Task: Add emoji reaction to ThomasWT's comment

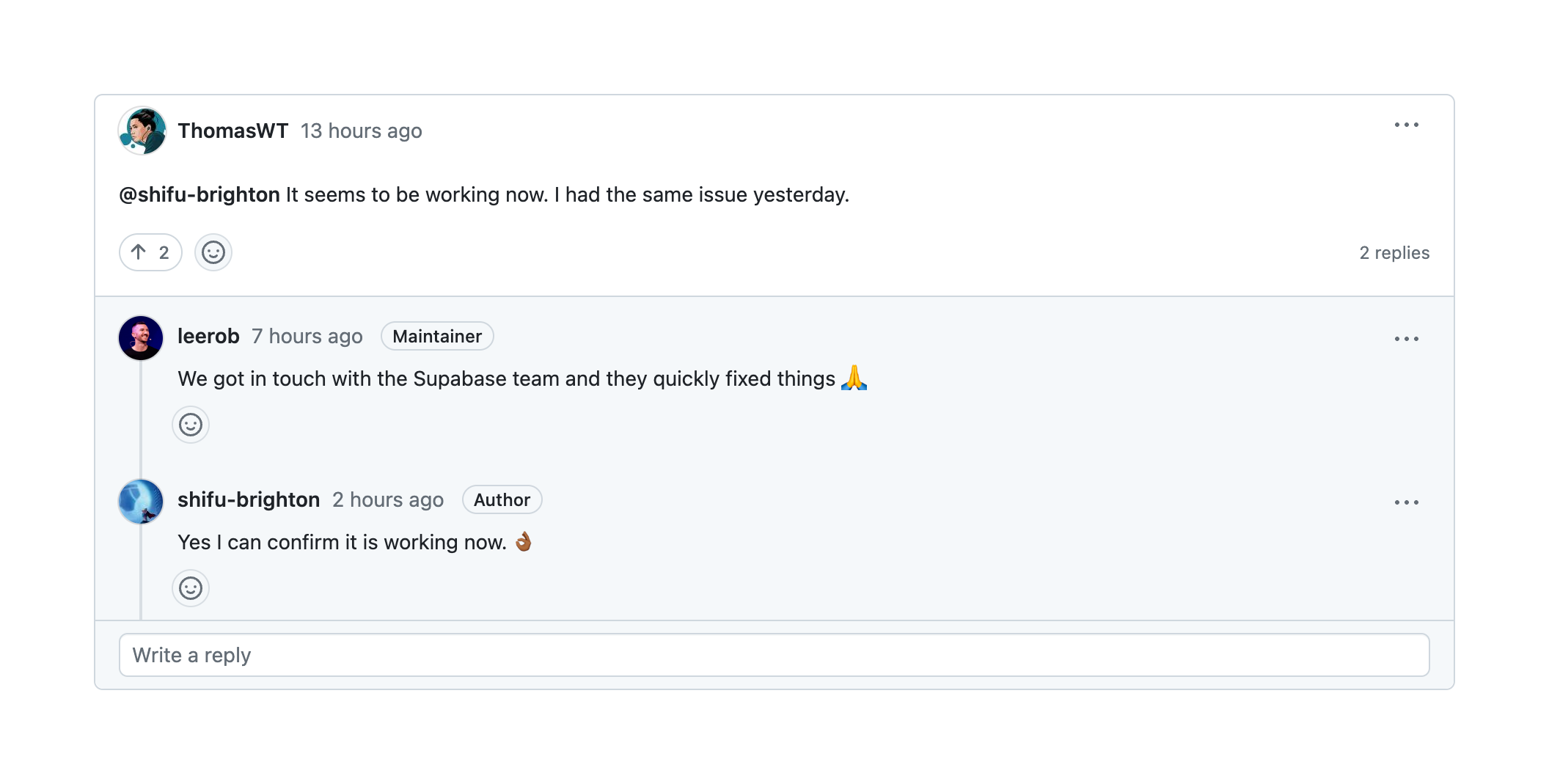Action: 213,253
